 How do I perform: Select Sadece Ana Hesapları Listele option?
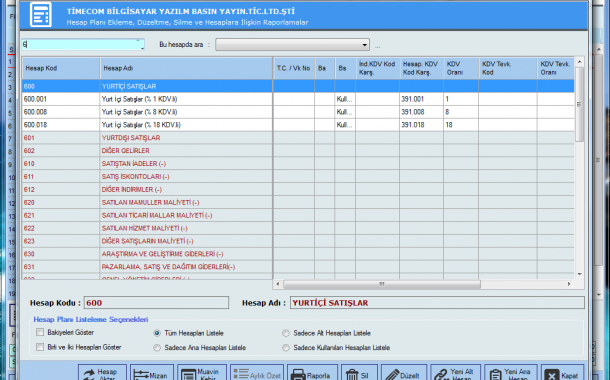[x=157, y=348]
